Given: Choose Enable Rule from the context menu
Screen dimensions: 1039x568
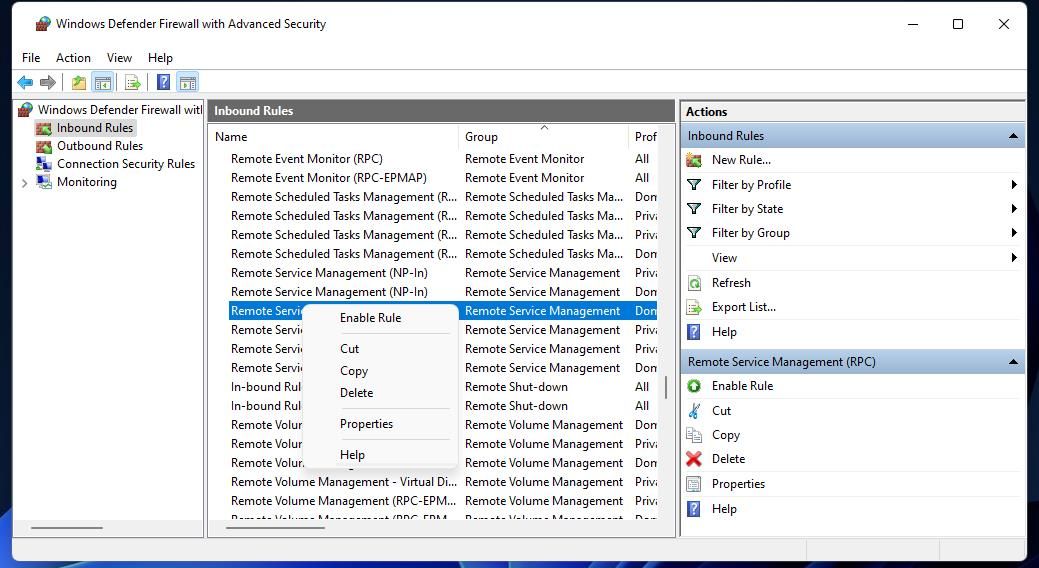Looking at the screenshot, I should [x=370, y=318].
